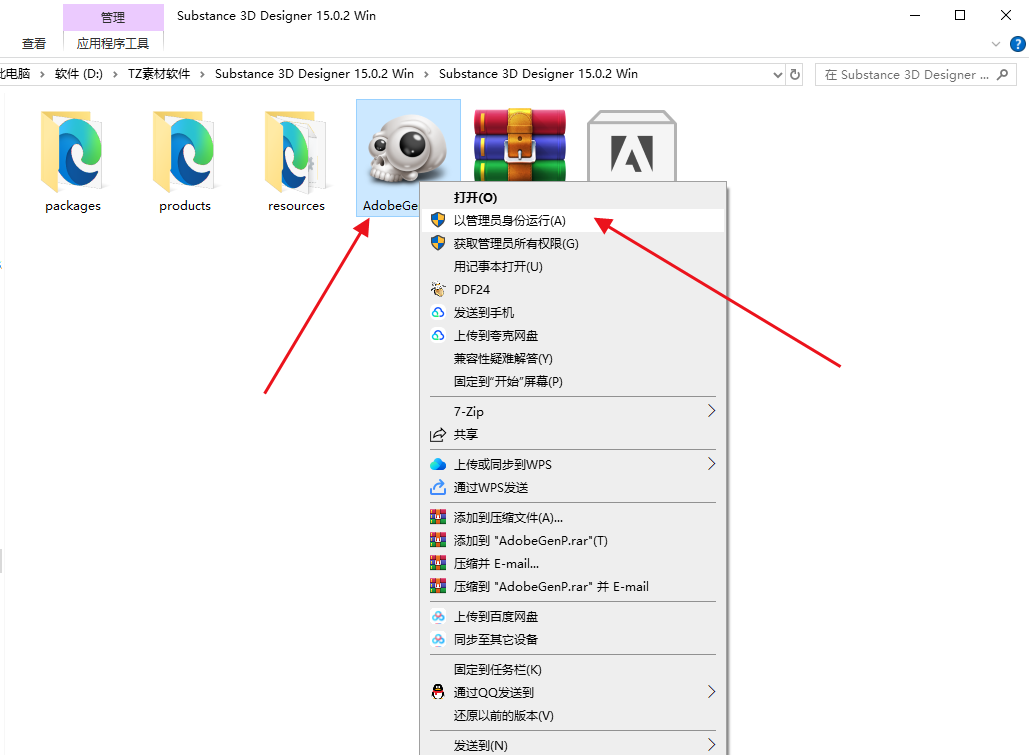Expand the 7-Zip submenu arrow
Image resolution: width=1030 pixels, height=755 pixels.
711,411
